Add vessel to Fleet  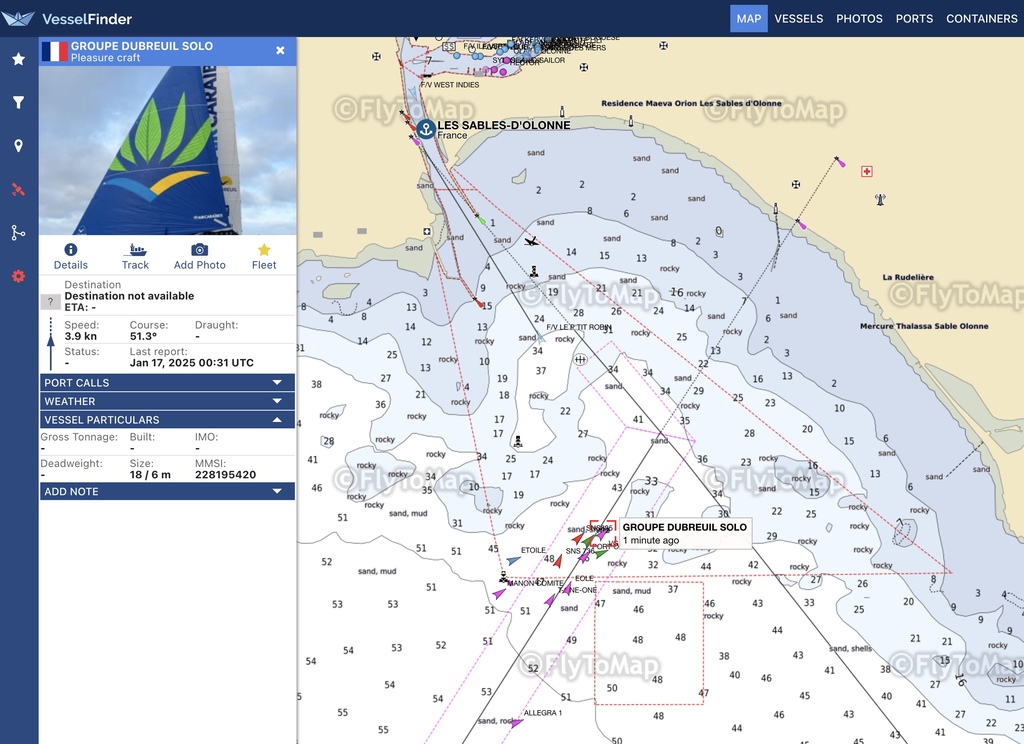264,256
